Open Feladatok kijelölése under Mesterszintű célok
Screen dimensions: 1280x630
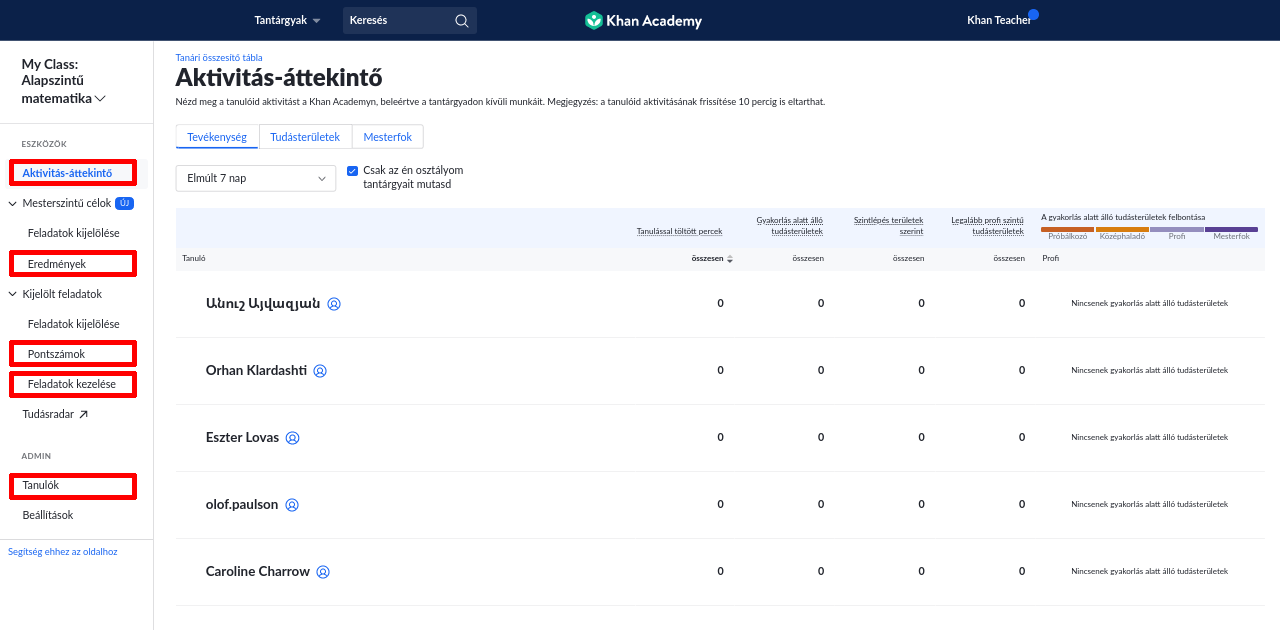point(74,233)
